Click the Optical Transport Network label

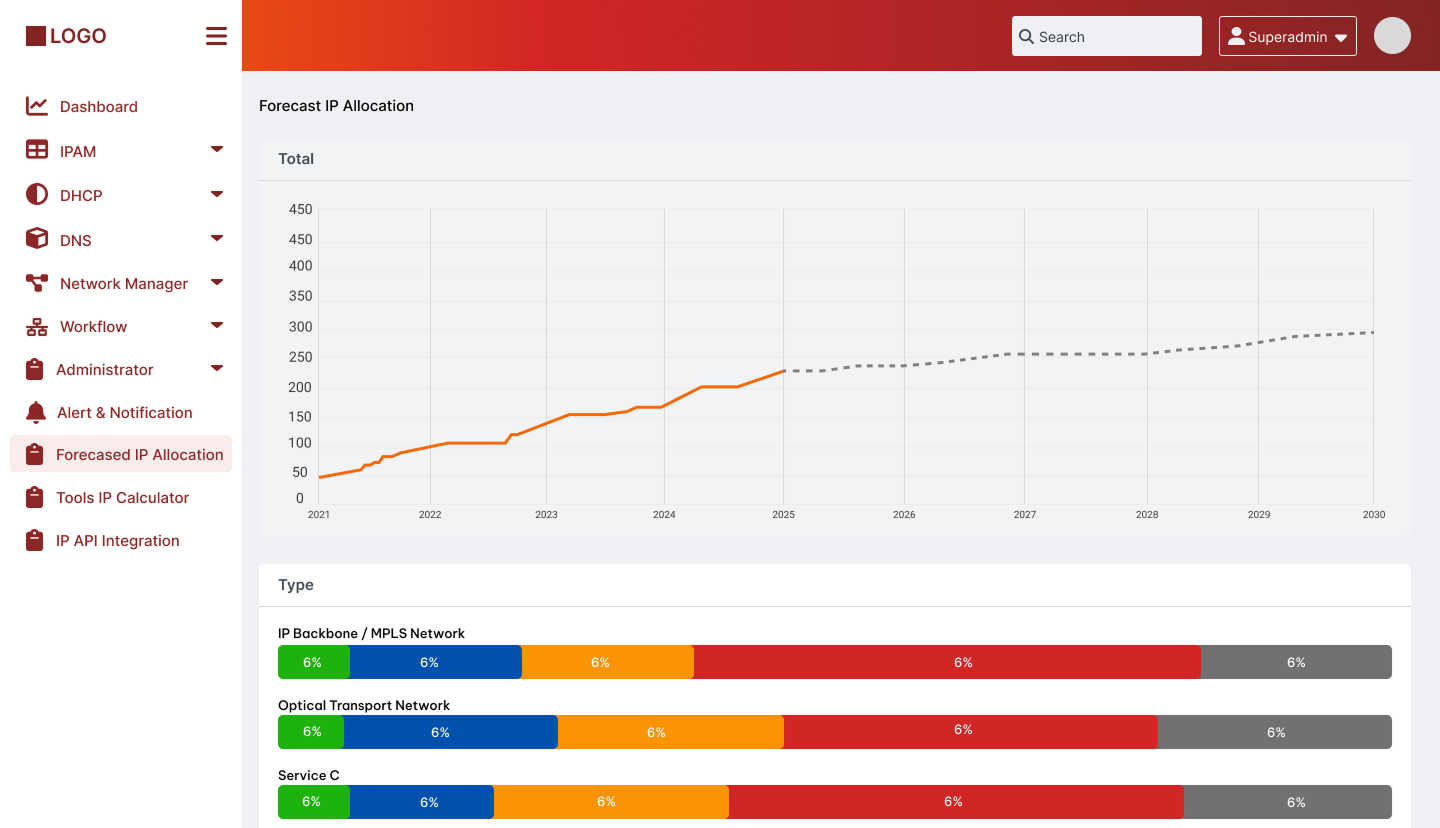click(x=364, y=705)
